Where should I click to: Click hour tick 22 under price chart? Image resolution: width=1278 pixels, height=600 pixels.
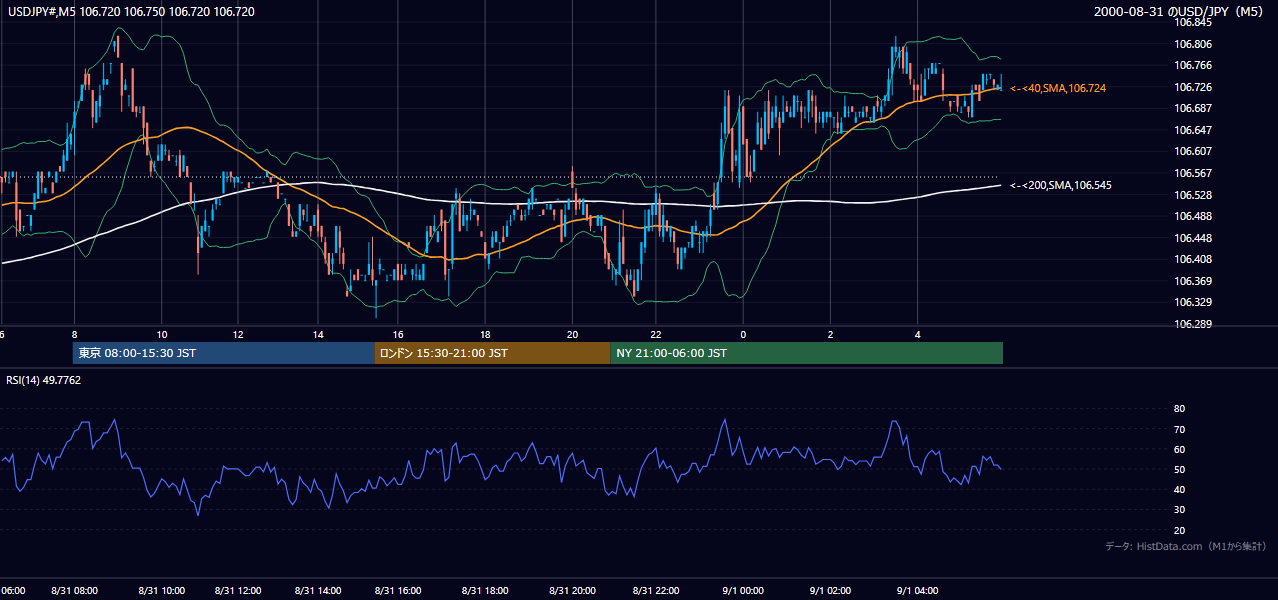656,335
